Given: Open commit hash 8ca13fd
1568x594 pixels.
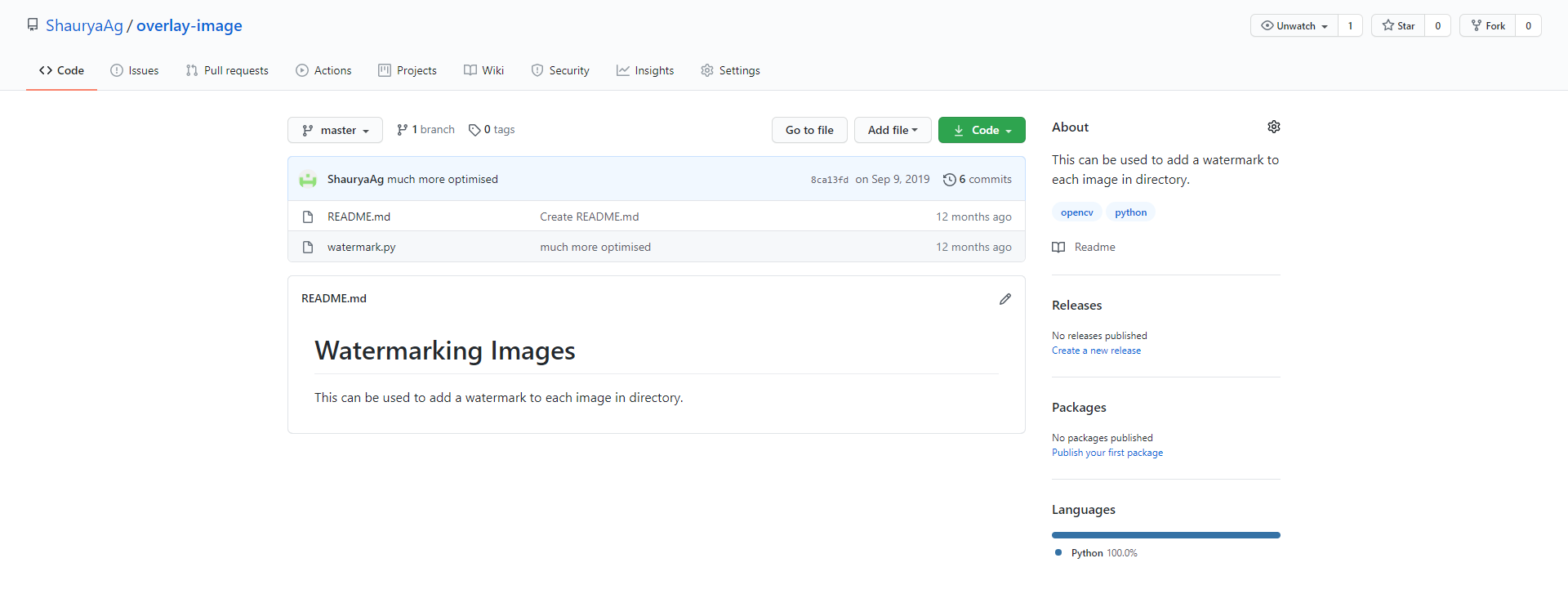Looking at the screenshot, I should point(830,180).
